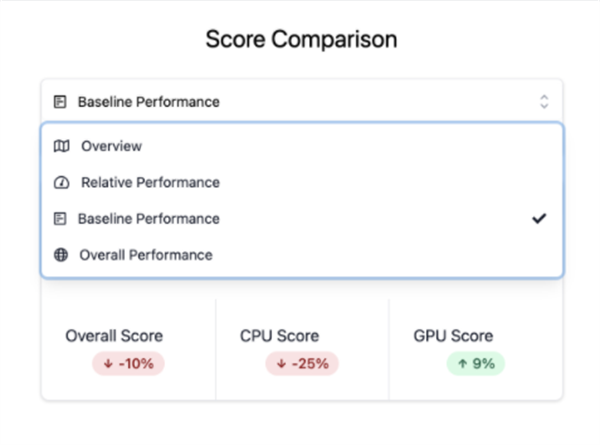Click the up arrow in GPU Score badge
This screenshot has width=600, height=445.
point(463,363)
